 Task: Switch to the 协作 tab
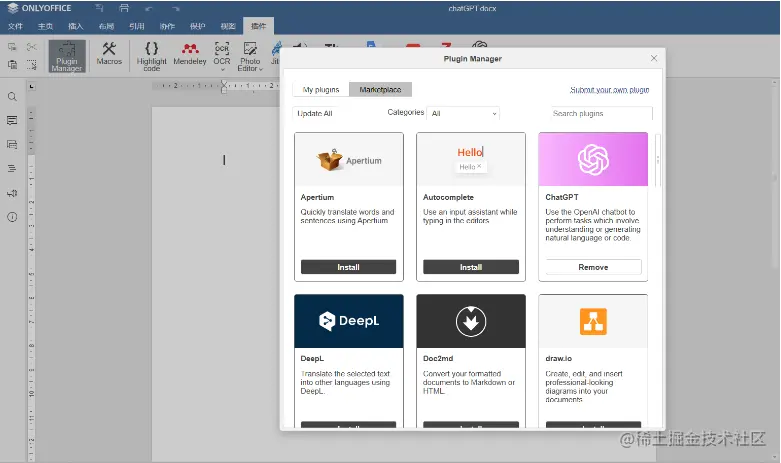point(167,26)
